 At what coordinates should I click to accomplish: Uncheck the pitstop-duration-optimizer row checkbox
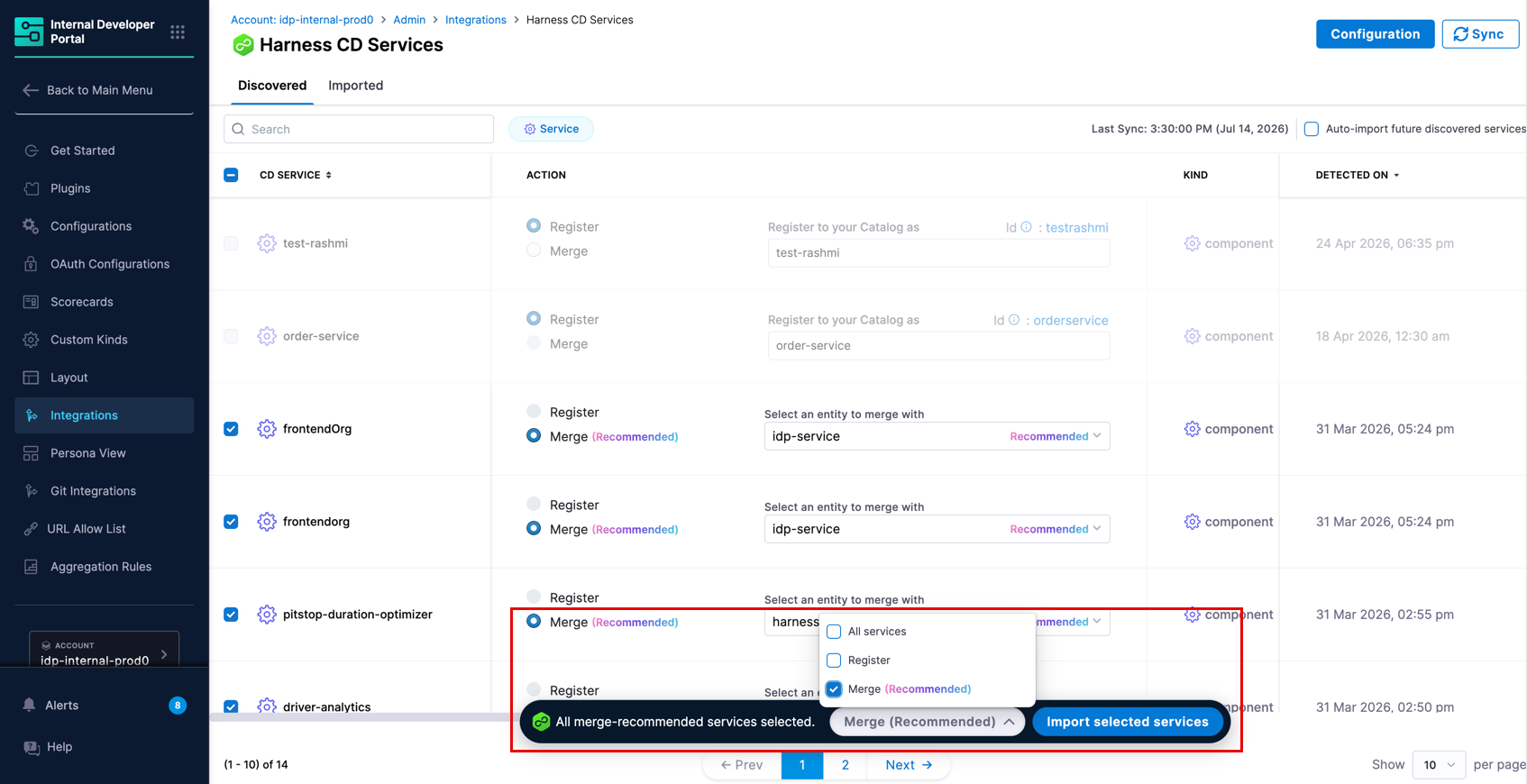[231, 615]
